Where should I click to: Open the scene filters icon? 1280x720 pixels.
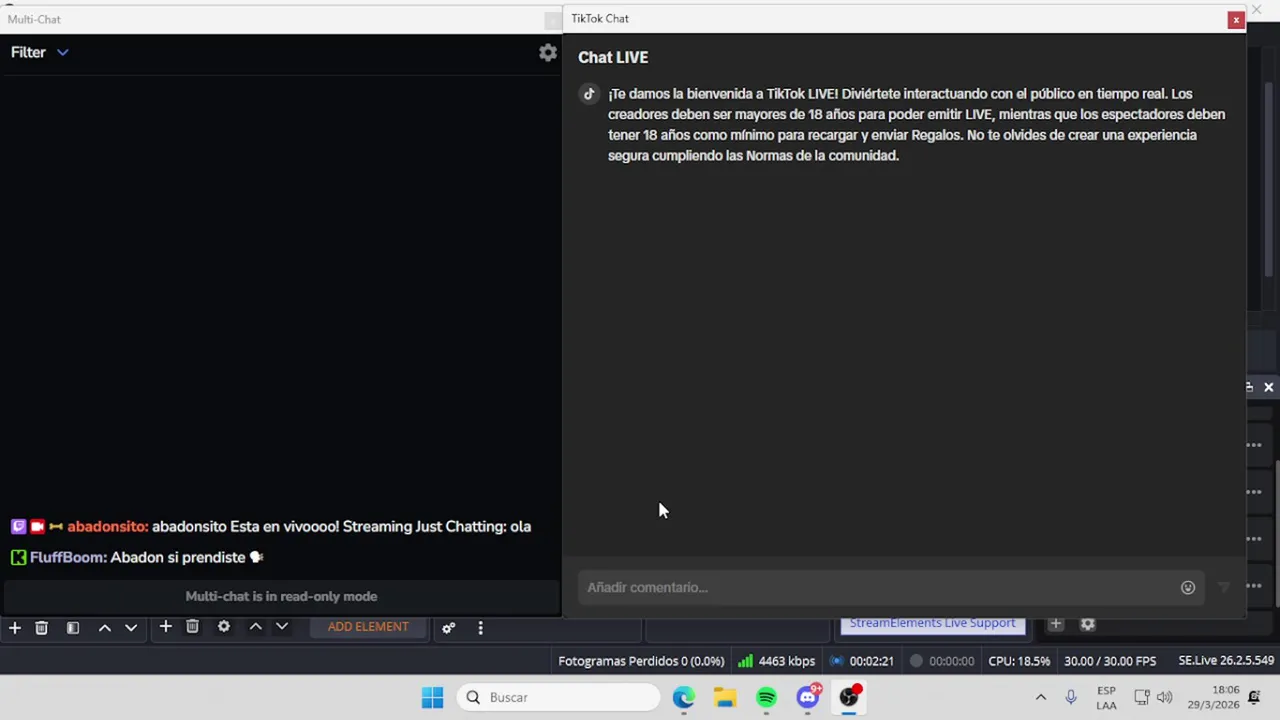(x=73, y=627)
